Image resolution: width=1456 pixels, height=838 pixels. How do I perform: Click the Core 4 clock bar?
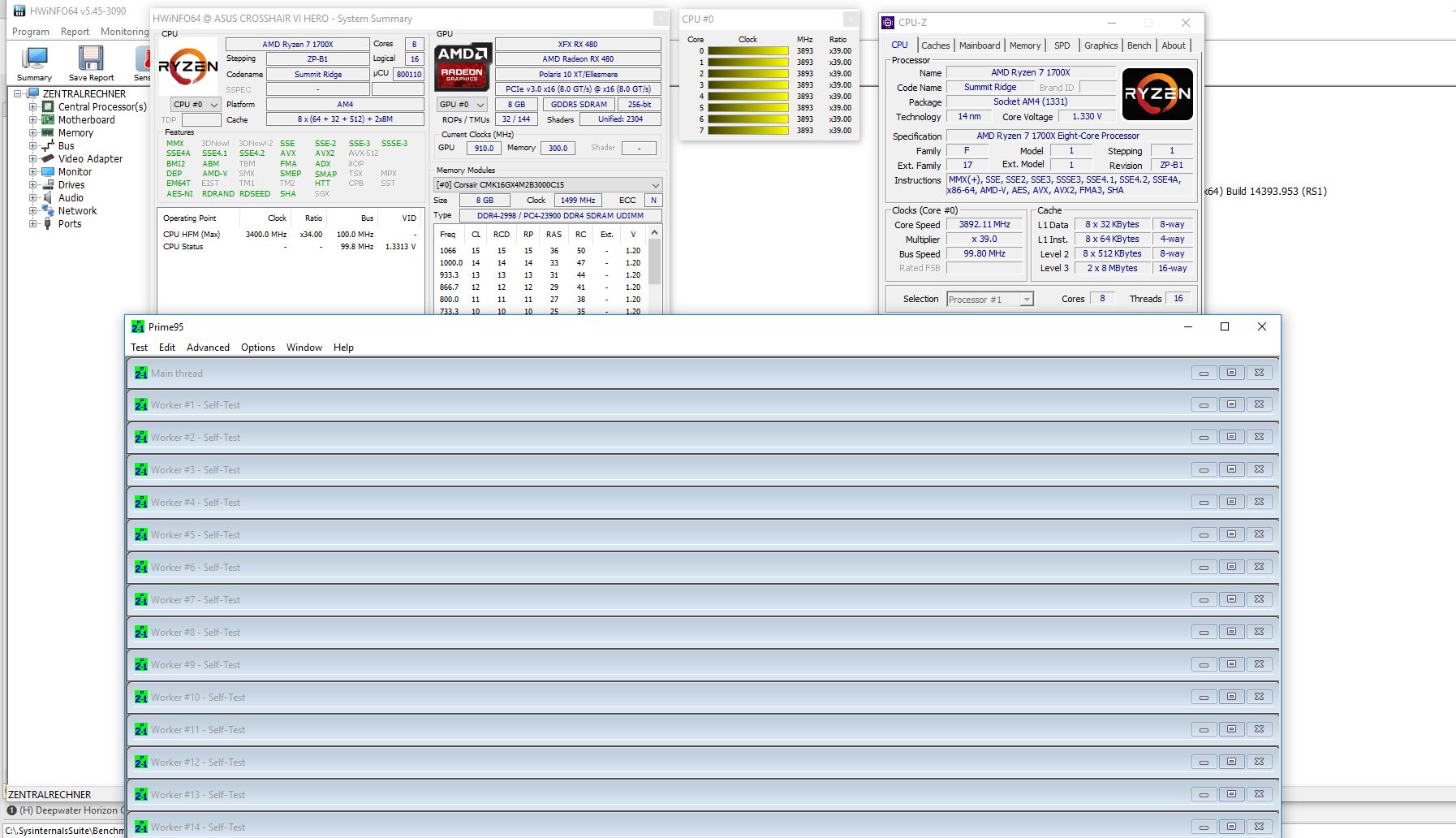(x=747, y=96)
